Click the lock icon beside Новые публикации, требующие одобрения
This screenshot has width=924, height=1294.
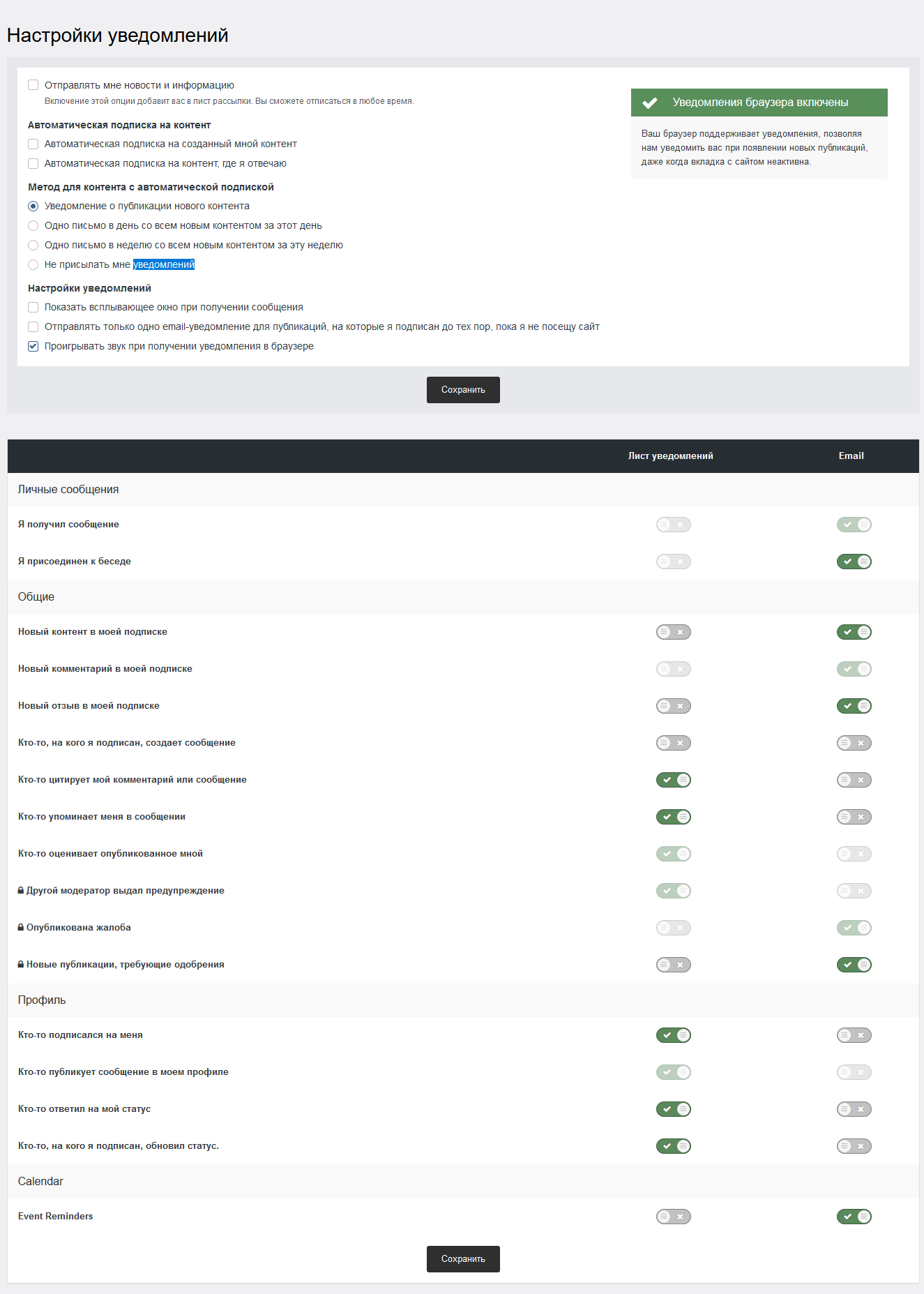[x=21, y=964]
